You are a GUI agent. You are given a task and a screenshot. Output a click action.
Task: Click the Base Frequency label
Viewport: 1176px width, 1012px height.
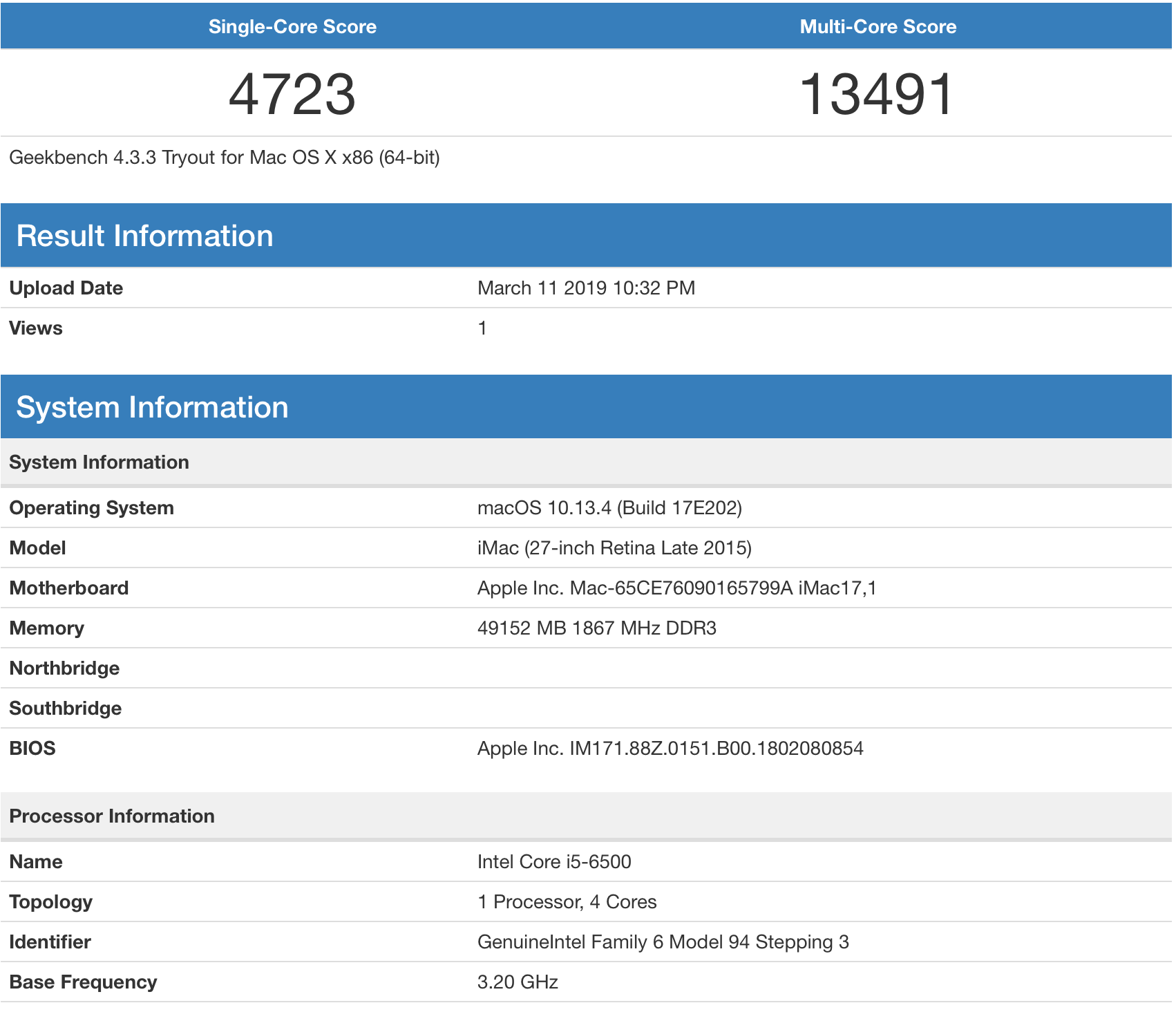(83, 982)
